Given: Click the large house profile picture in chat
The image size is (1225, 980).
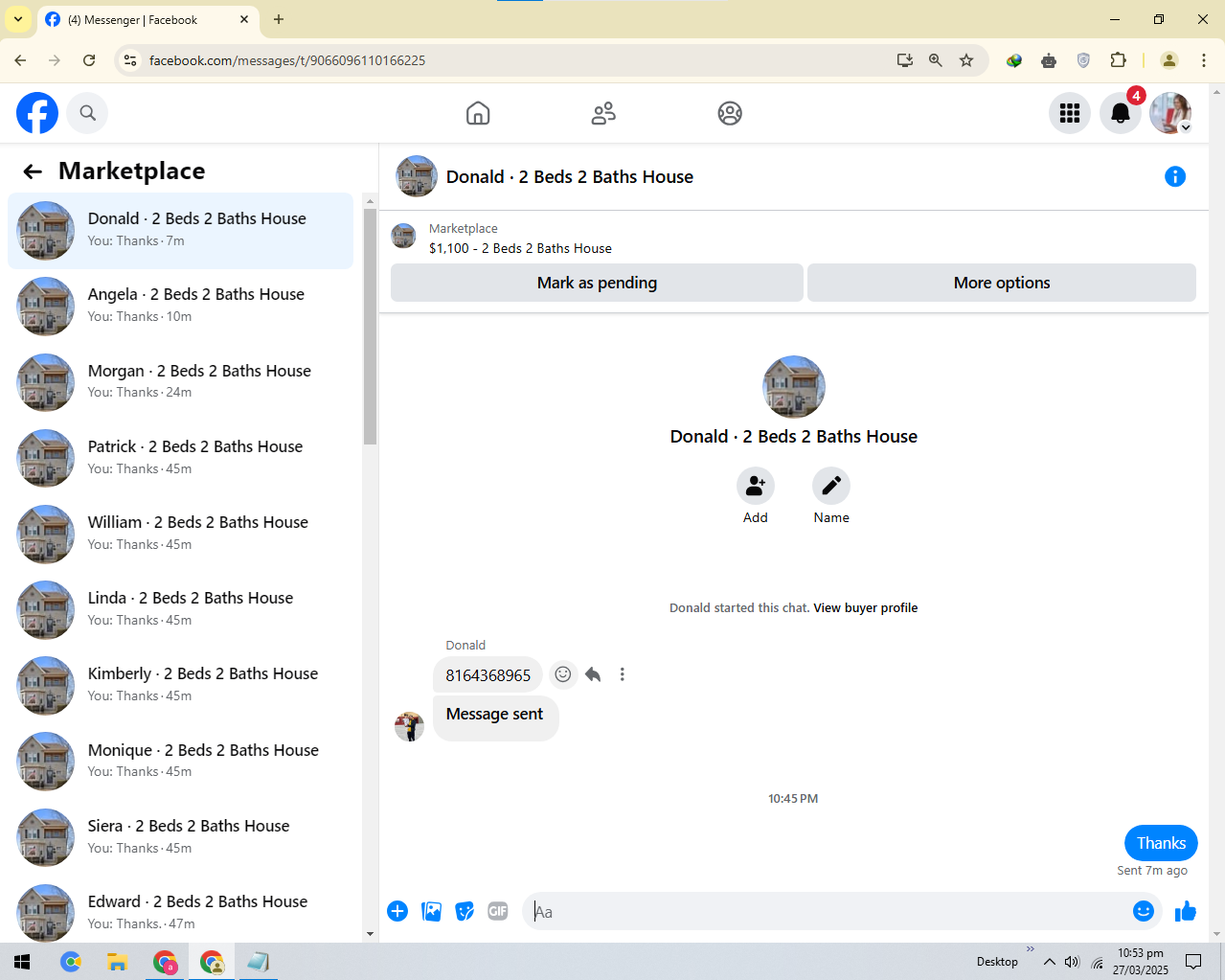Looking at the screenshot, I should 794,387.
